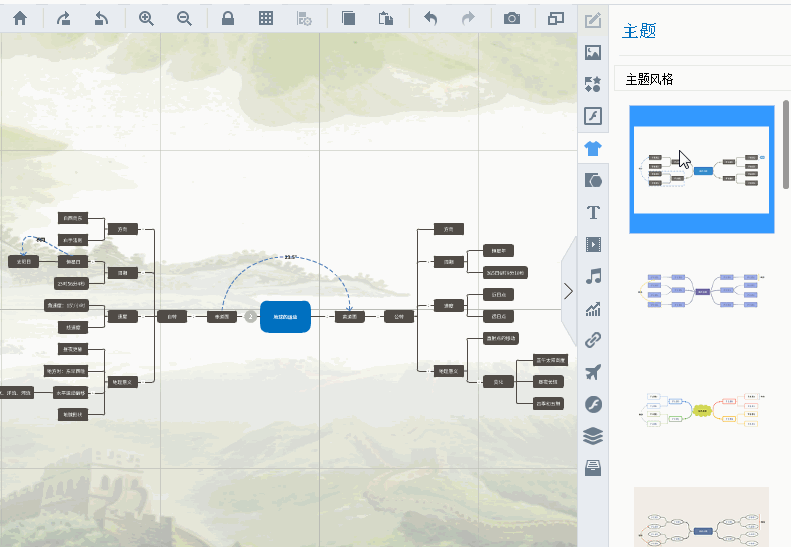Undo the last action
The image size is (791, 547).
(x=430, y=19)
